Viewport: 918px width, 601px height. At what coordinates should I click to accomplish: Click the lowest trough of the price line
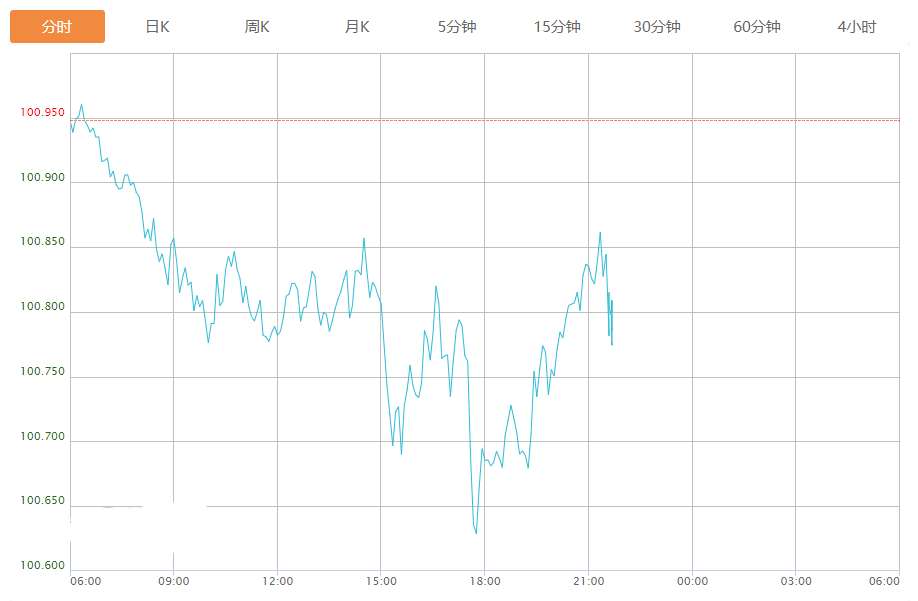(476, 533)
